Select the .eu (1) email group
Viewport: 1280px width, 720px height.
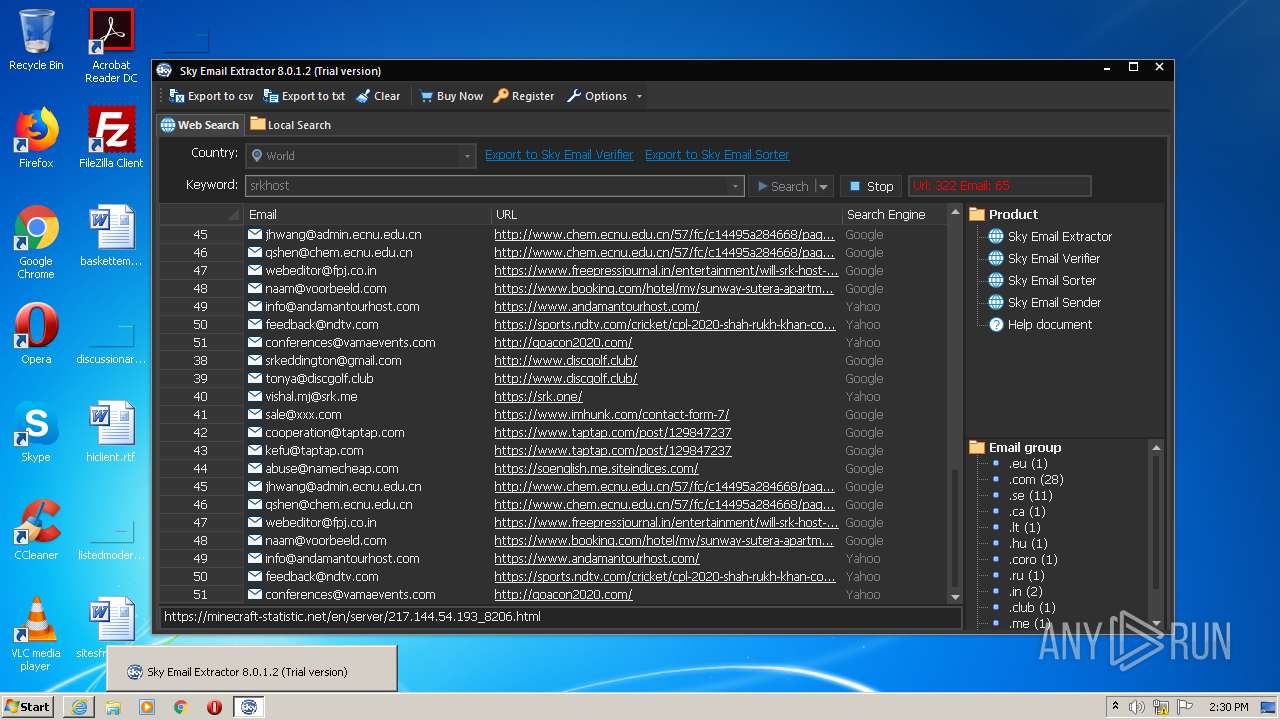[x=1027, y=464]
